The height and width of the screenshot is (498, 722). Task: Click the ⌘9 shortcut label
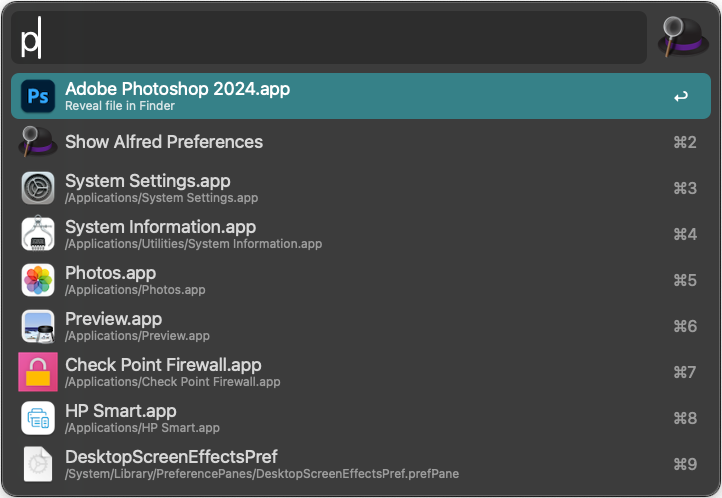(685, 464)
